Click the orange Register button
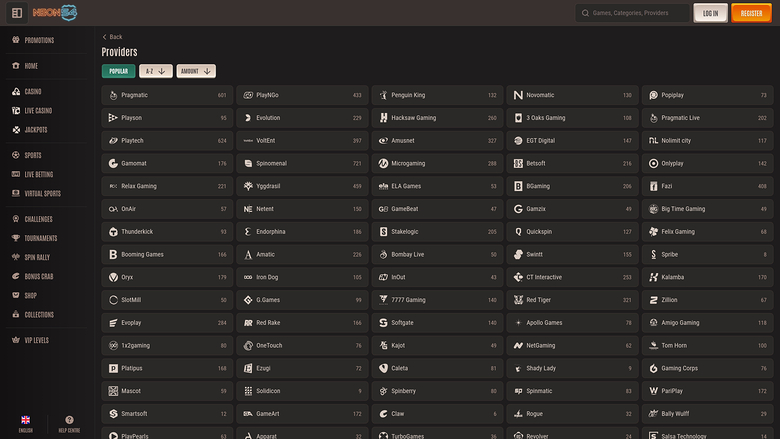Image resolution: width=780 pixels, height=439 pixels. [751, 13]
